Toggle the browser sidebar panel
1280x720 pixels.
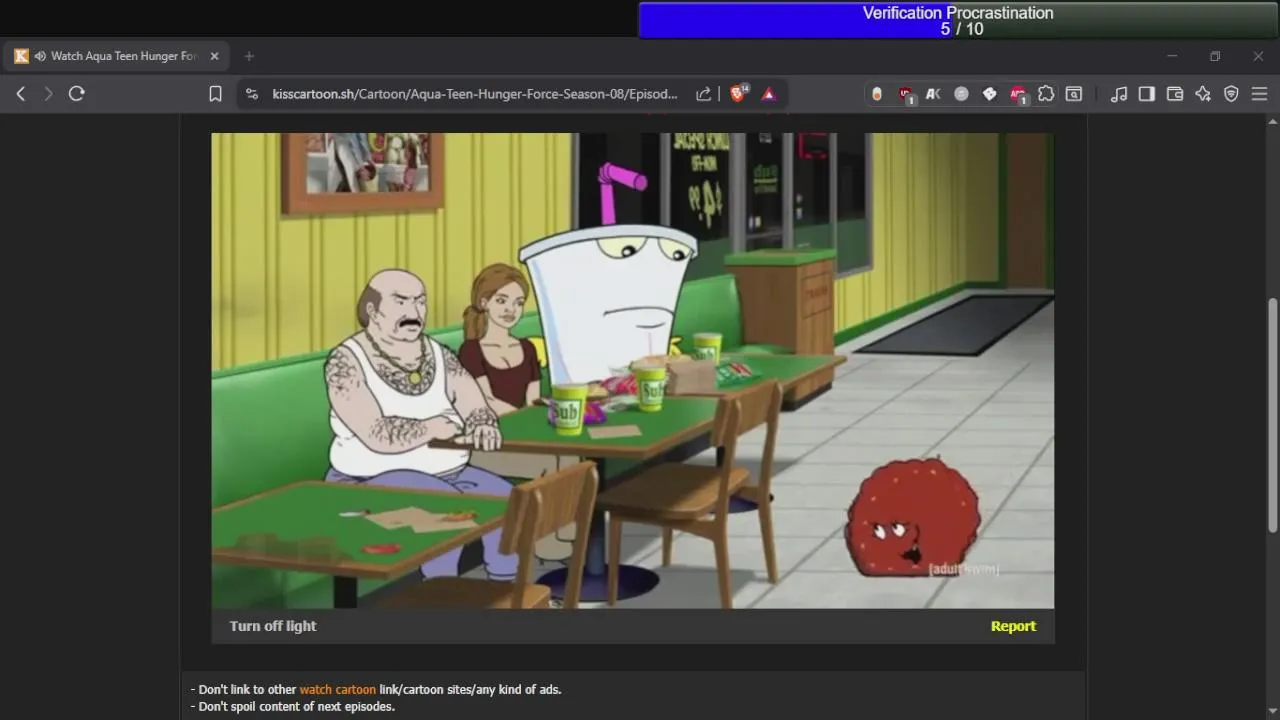click(x=1147, y=94)
